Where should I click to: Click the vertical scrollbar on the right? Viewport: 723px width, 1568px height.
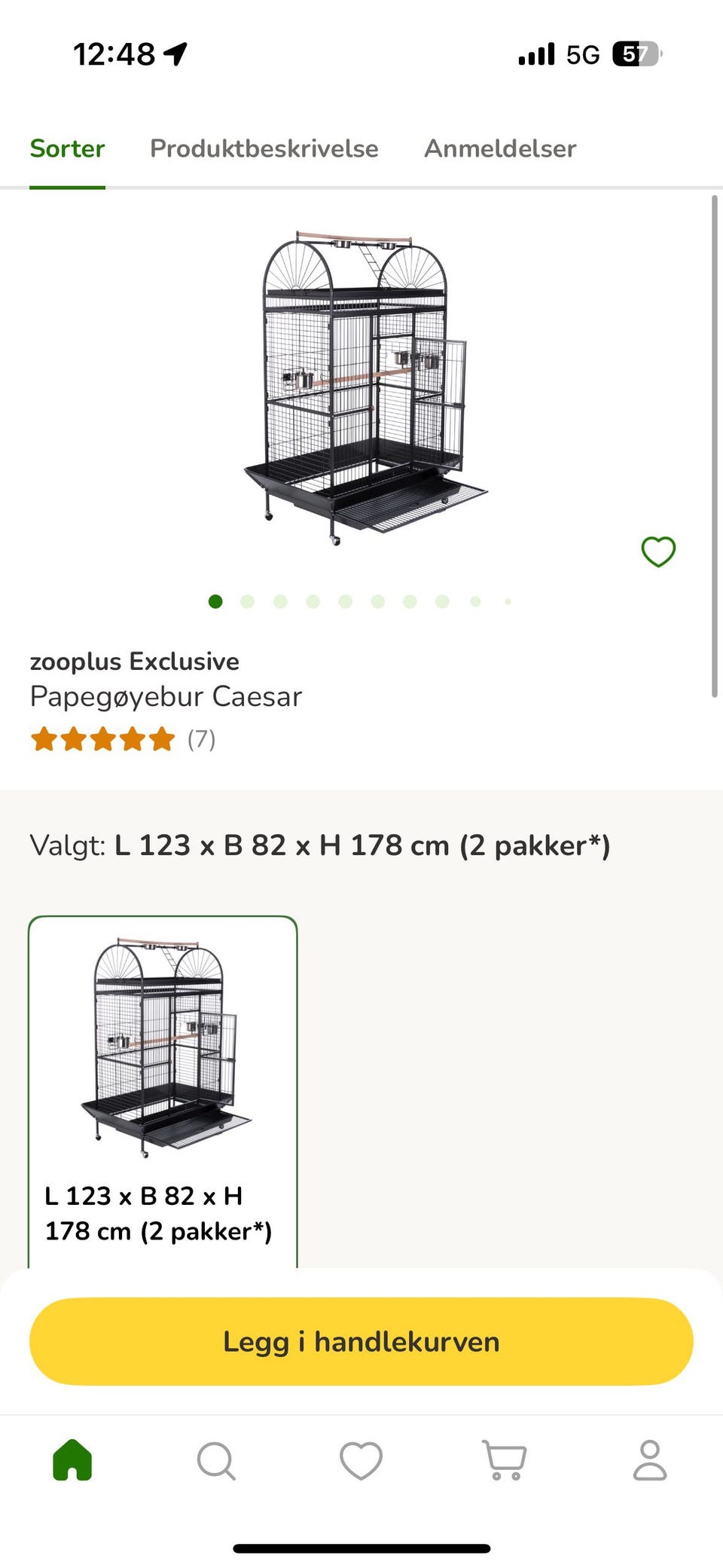pyautogui.click(x=715, y=446)
